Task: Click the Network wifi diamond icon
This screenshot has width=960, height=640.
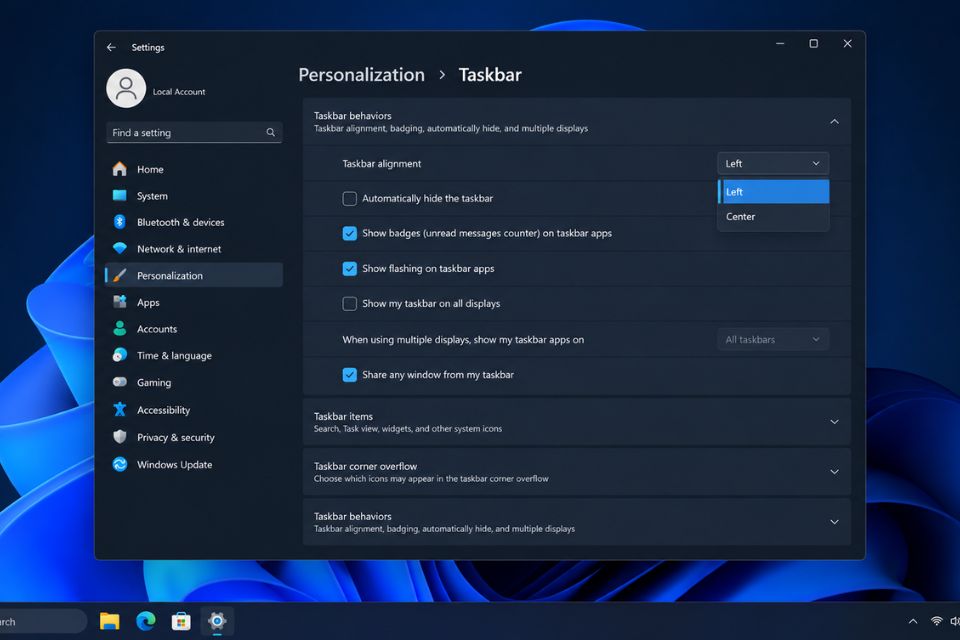Action: [120, 248]
